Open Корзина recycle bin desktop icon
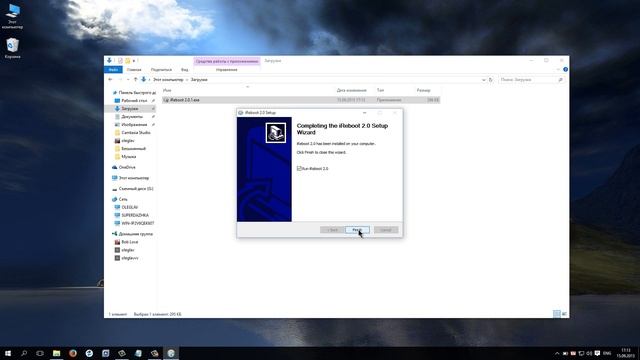Screen dimensions: 640x360 tap(12, 48)
